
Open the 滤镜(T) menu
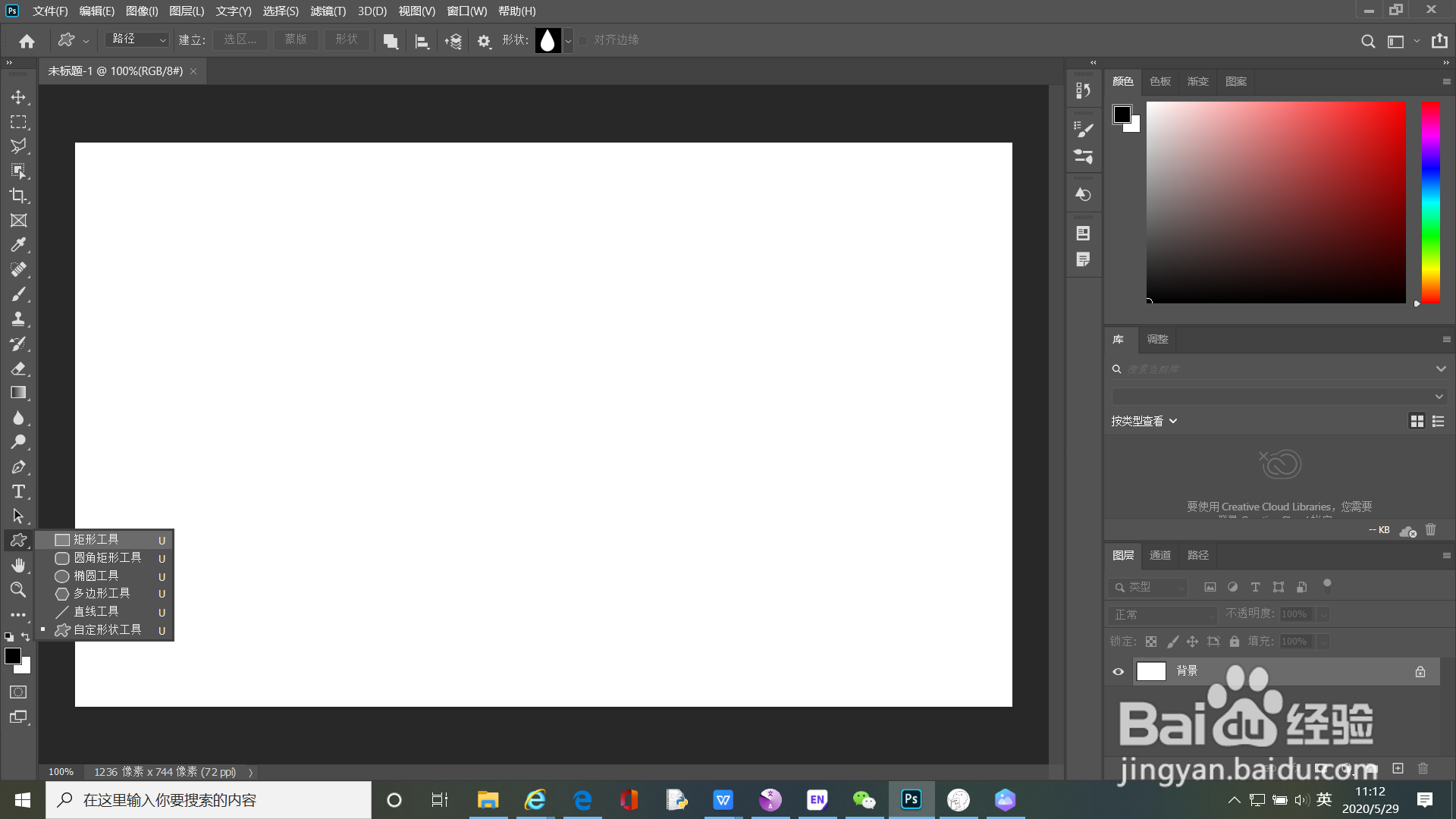[328, 11]
